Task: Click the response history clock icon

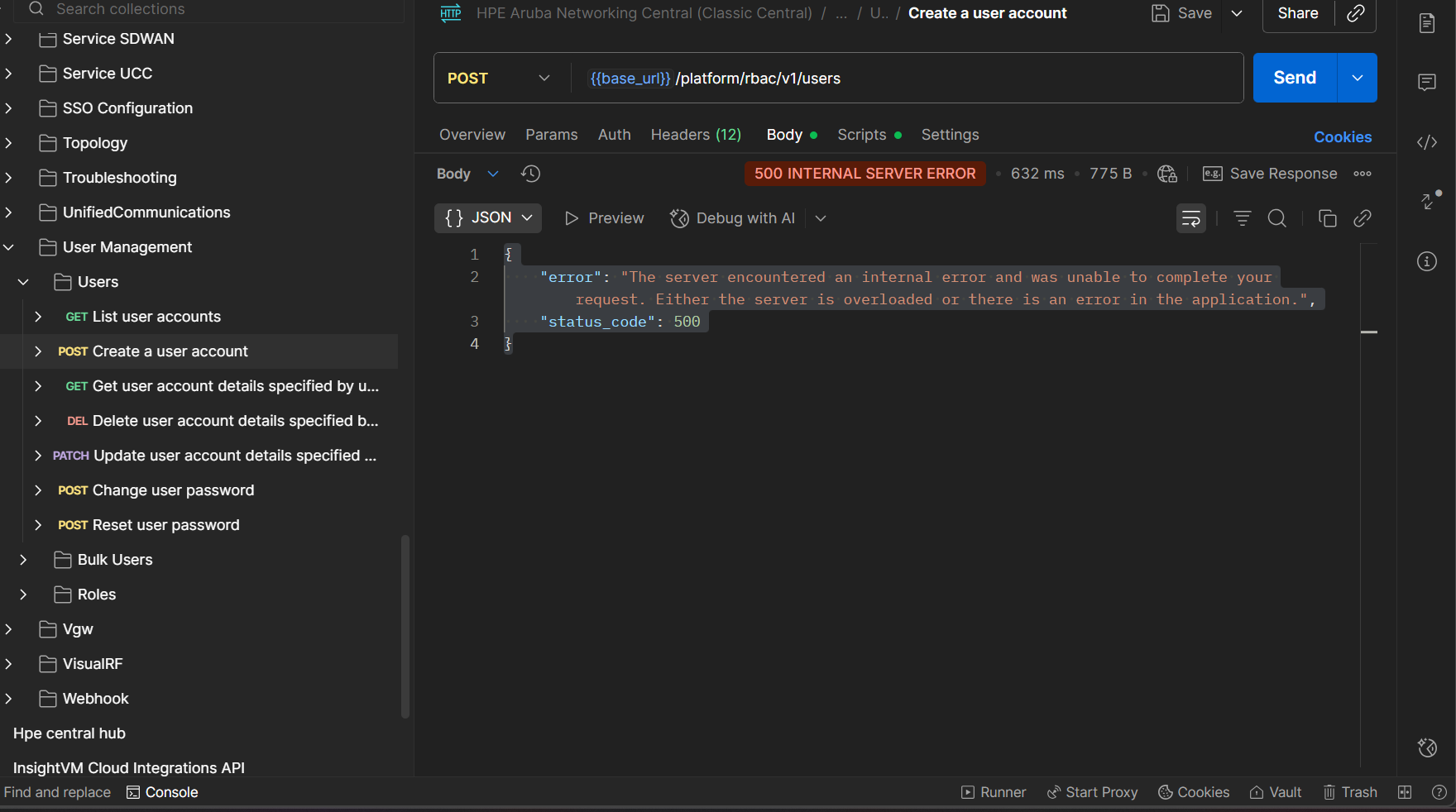Action: tap(530, 174)
